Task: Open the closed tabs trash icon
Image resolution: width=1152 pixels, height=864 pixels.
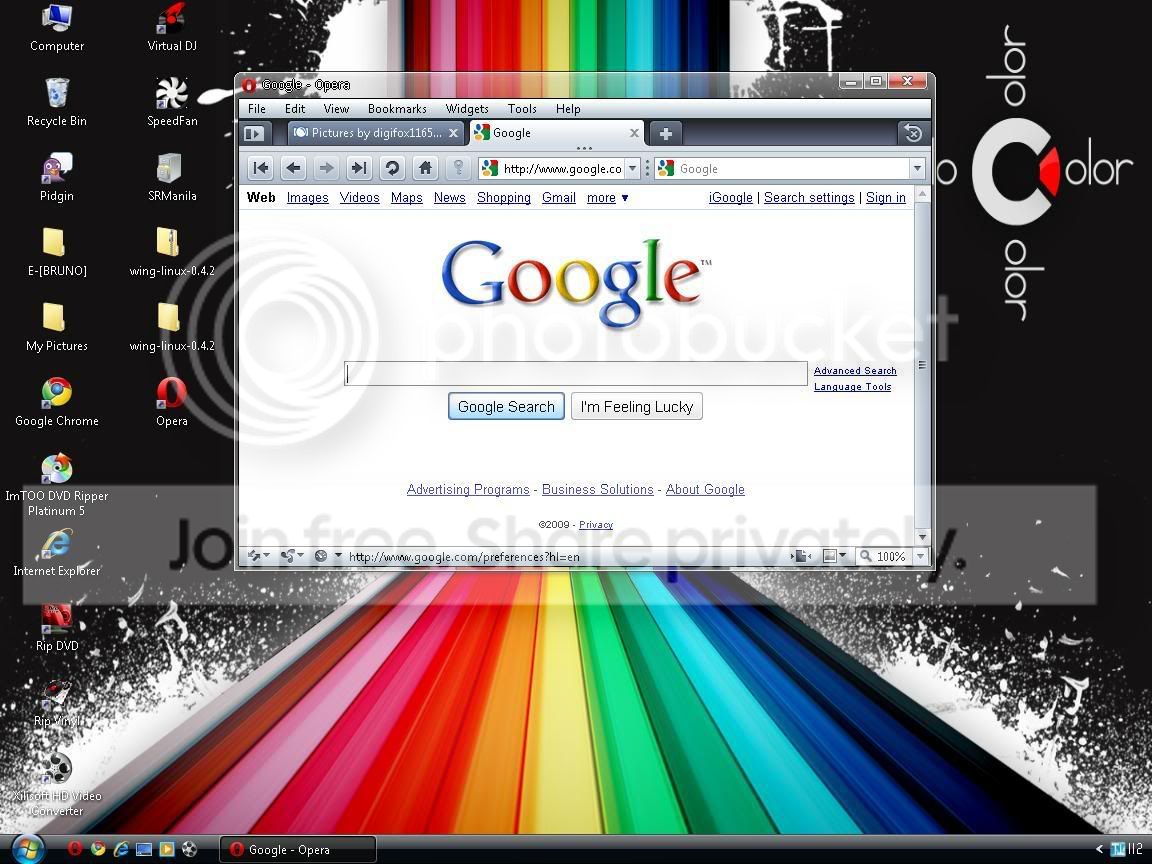Action: (x=913, y=134)
